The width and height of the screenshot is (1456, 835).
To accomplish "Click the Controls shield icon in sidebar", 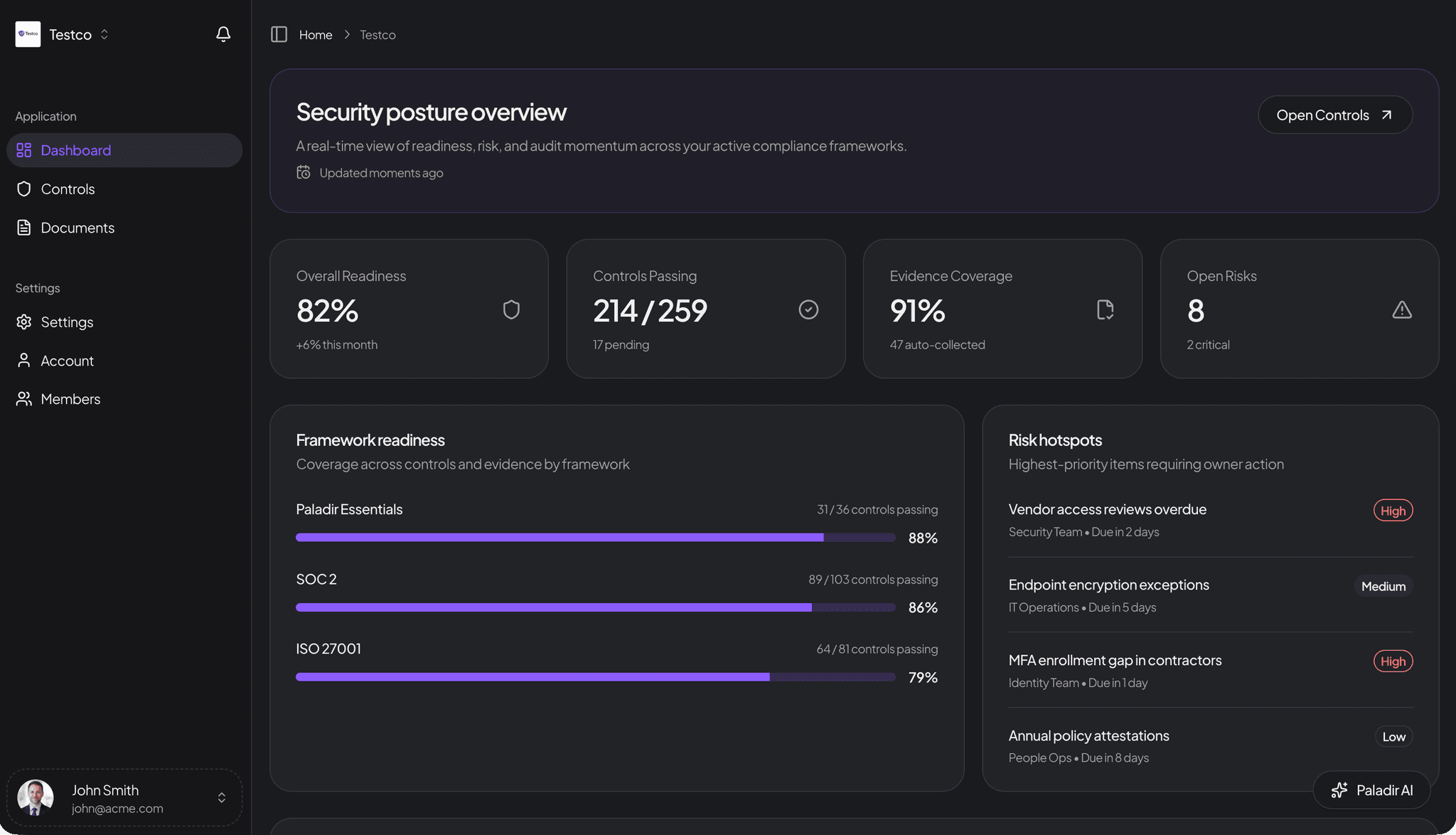I will tap(24, 188).
